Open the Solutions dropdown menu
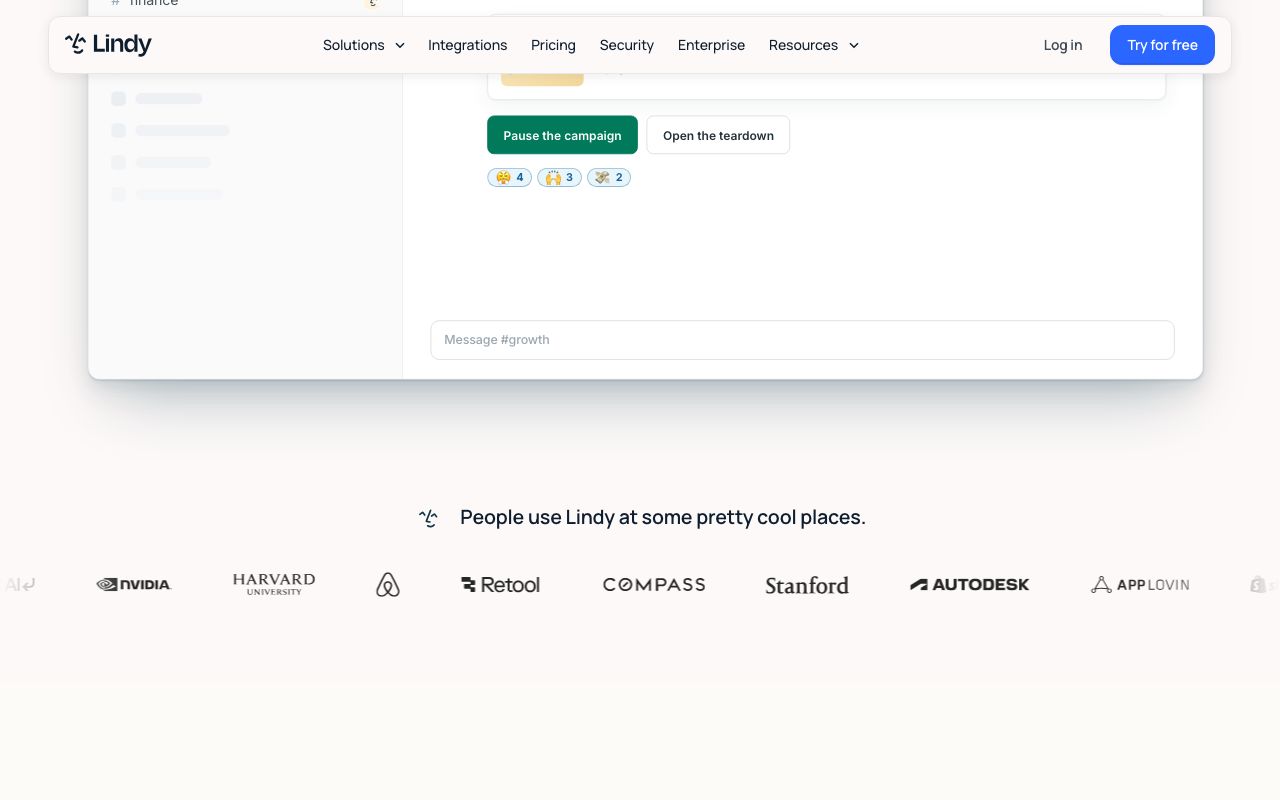 coord(364,45)
